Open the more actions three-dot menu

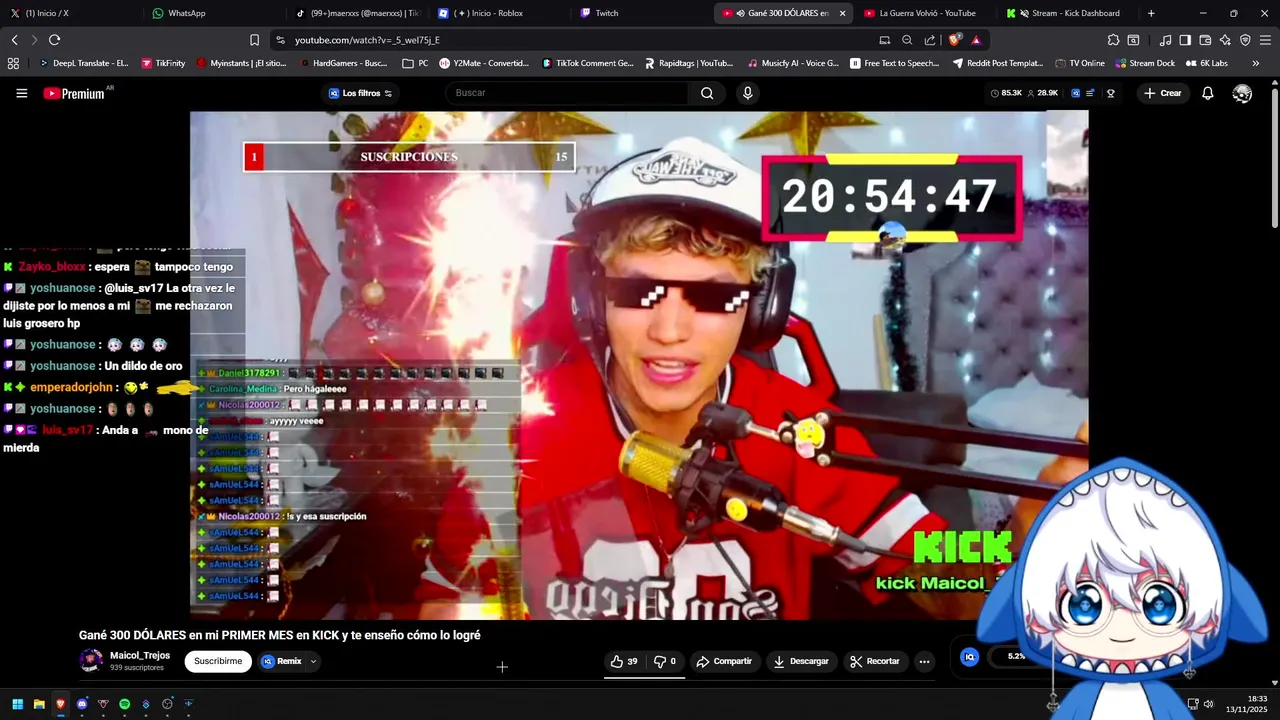tap(924, 661)
